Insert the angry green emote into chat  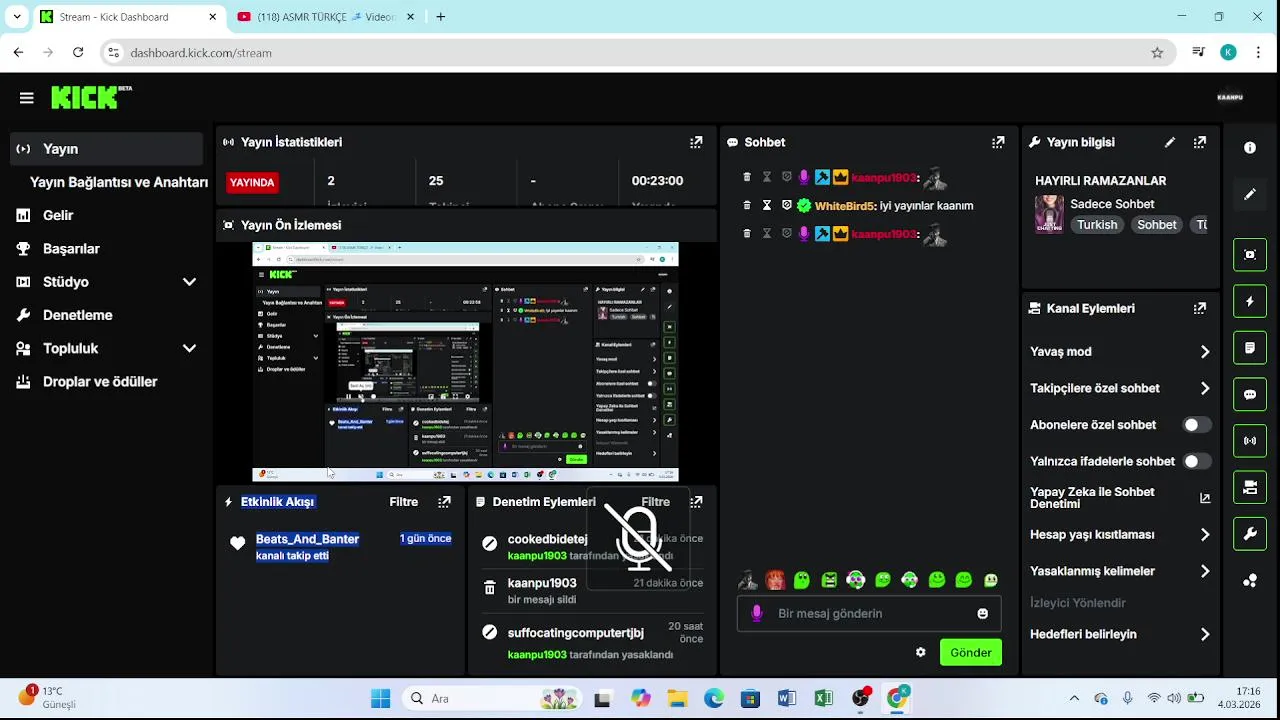(x=829, y=579)
